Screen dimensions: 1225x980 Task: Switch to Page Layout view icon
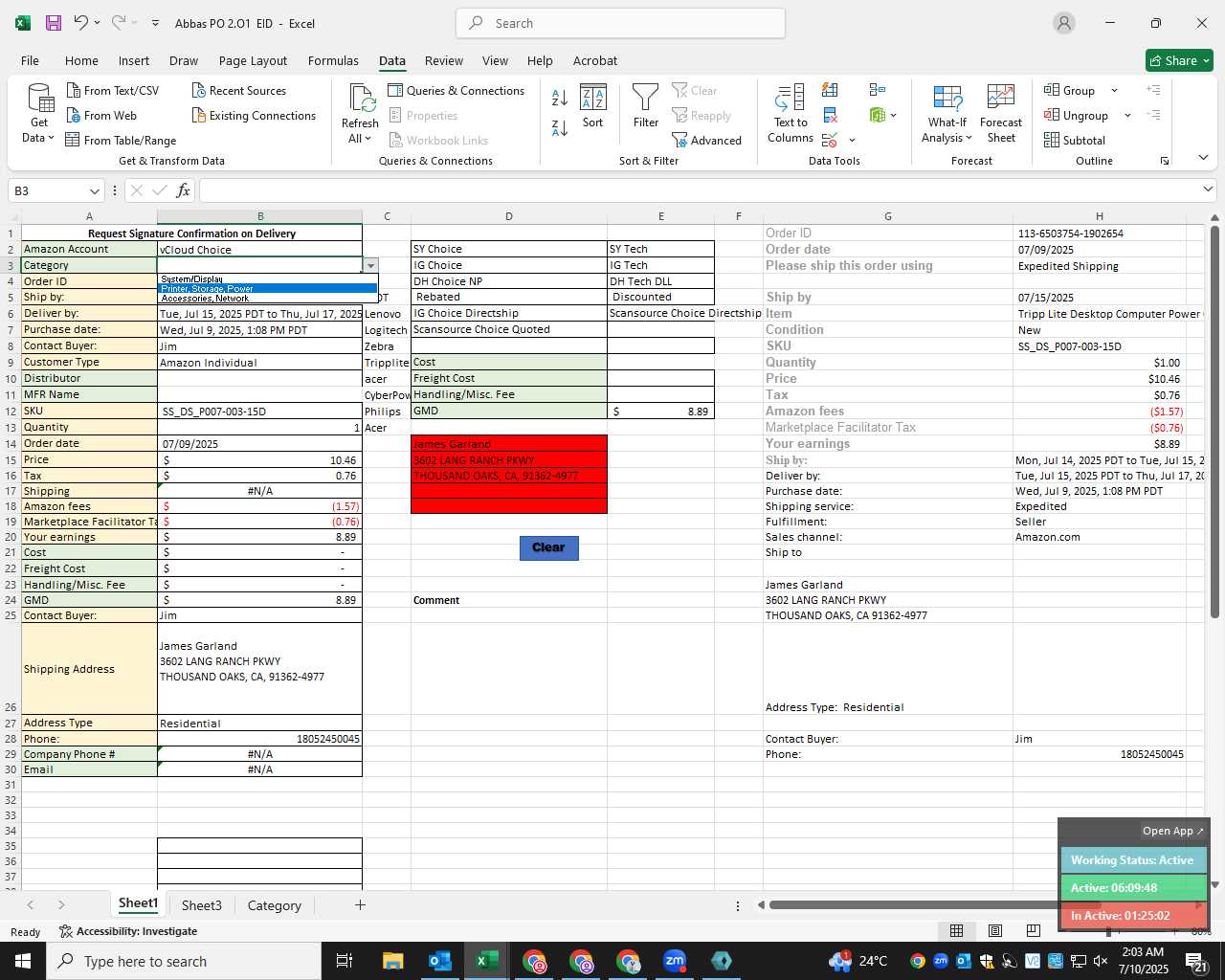pos(994,930)
